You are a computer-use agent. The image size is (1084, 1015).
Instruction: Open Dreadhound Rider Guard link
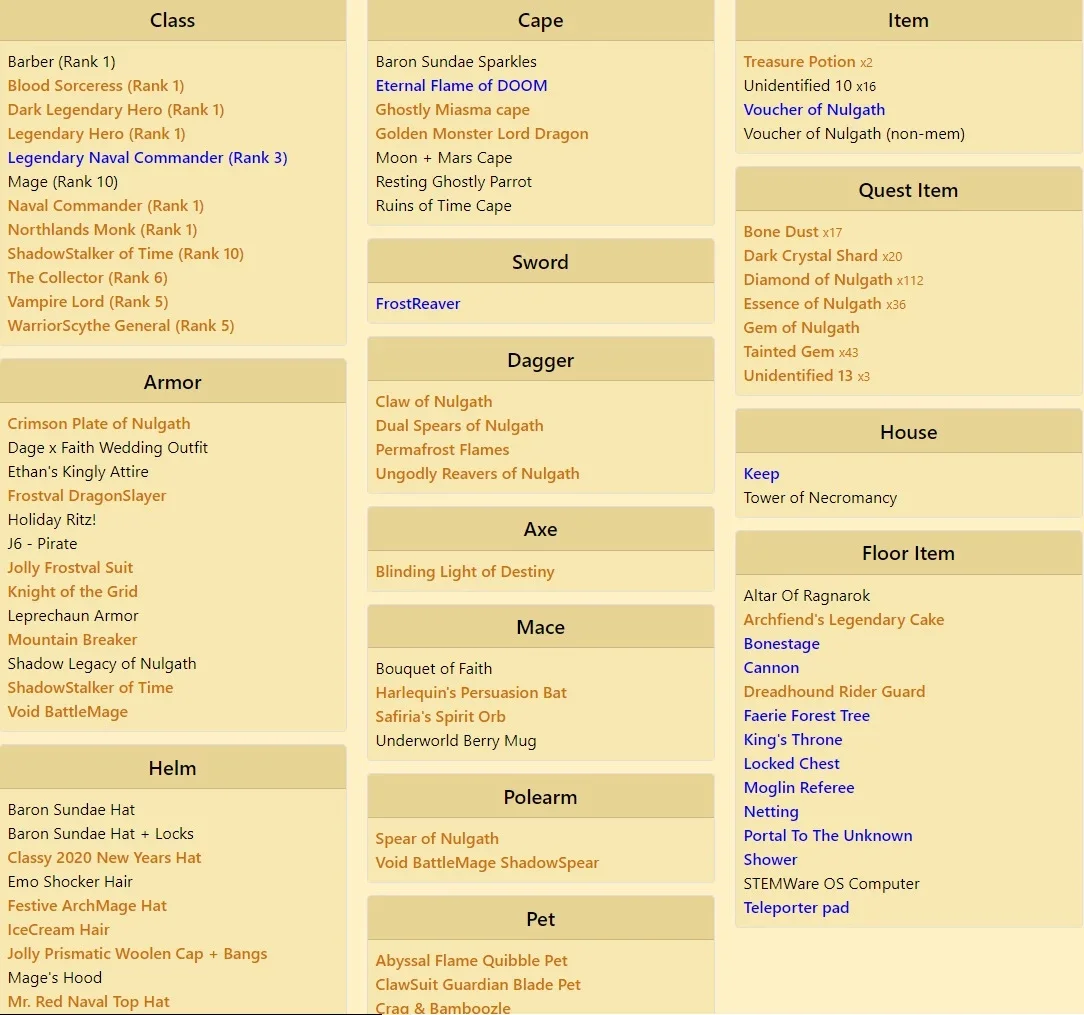834,691
